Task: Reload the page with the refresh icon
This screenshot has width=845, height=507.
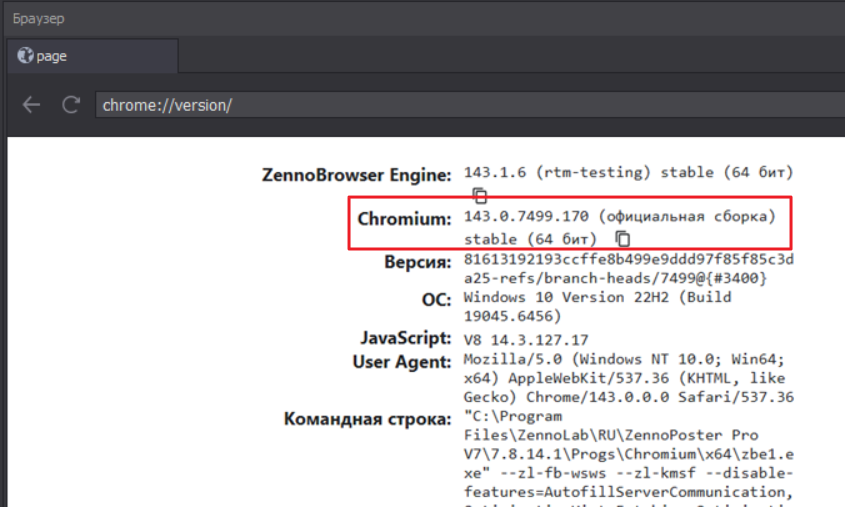Action: point(70,105)
